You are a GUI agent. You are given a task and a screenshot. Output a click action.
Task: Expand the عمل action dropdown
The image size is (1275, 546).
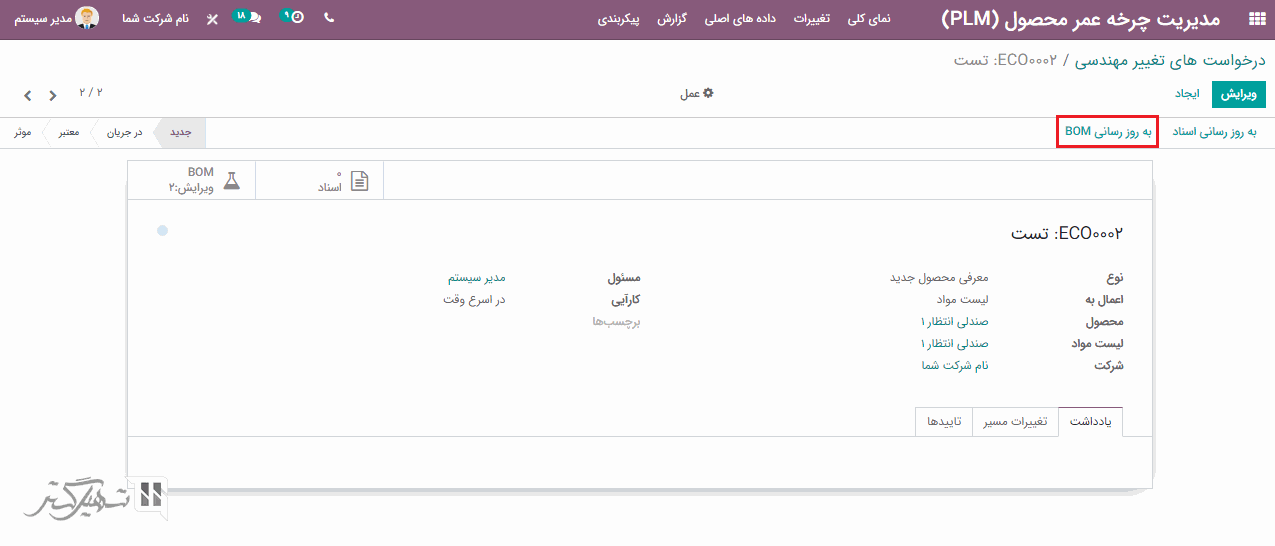[697, 93]
